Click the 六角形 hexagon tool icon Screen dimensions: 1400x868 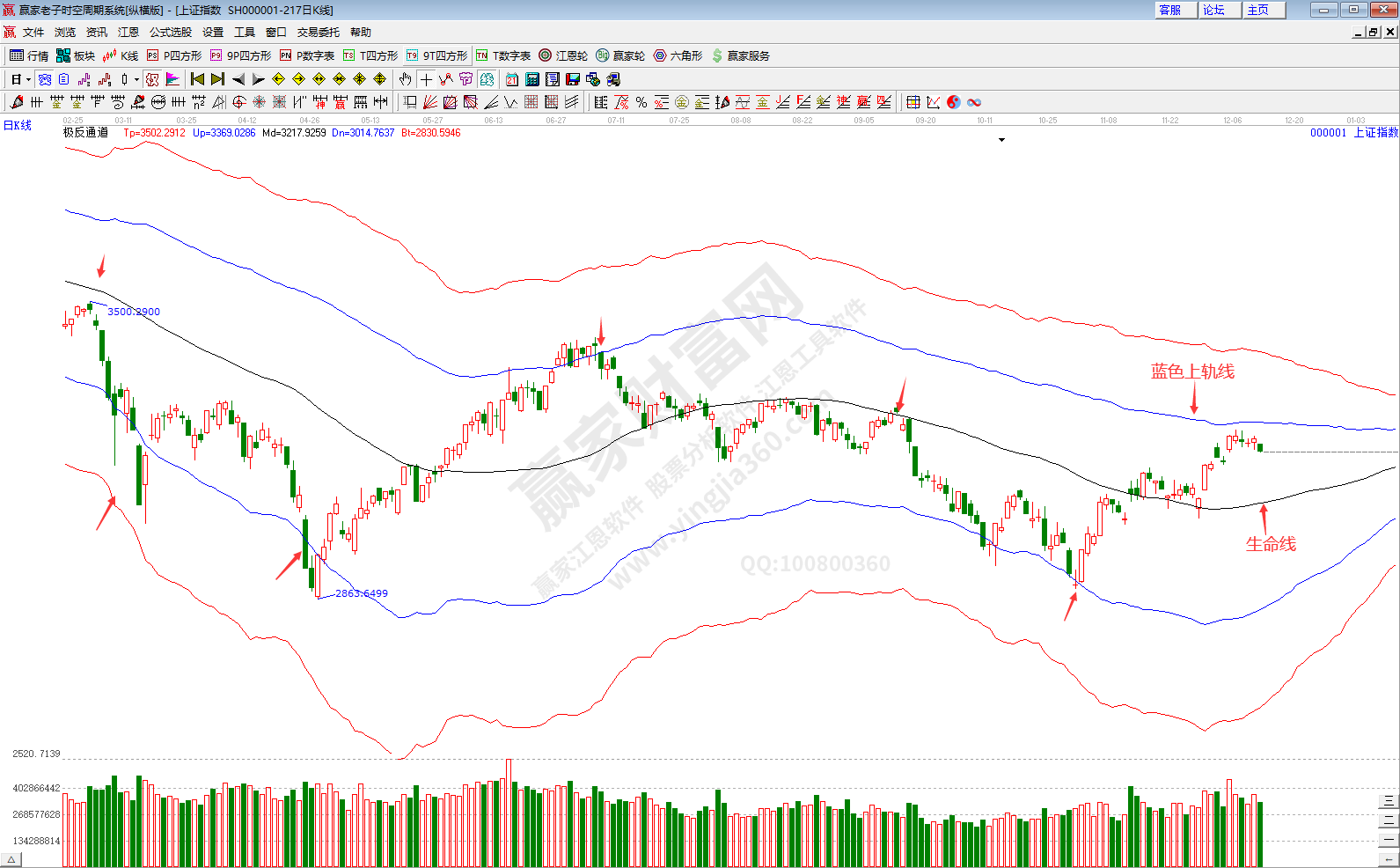(x=678, y=55)
